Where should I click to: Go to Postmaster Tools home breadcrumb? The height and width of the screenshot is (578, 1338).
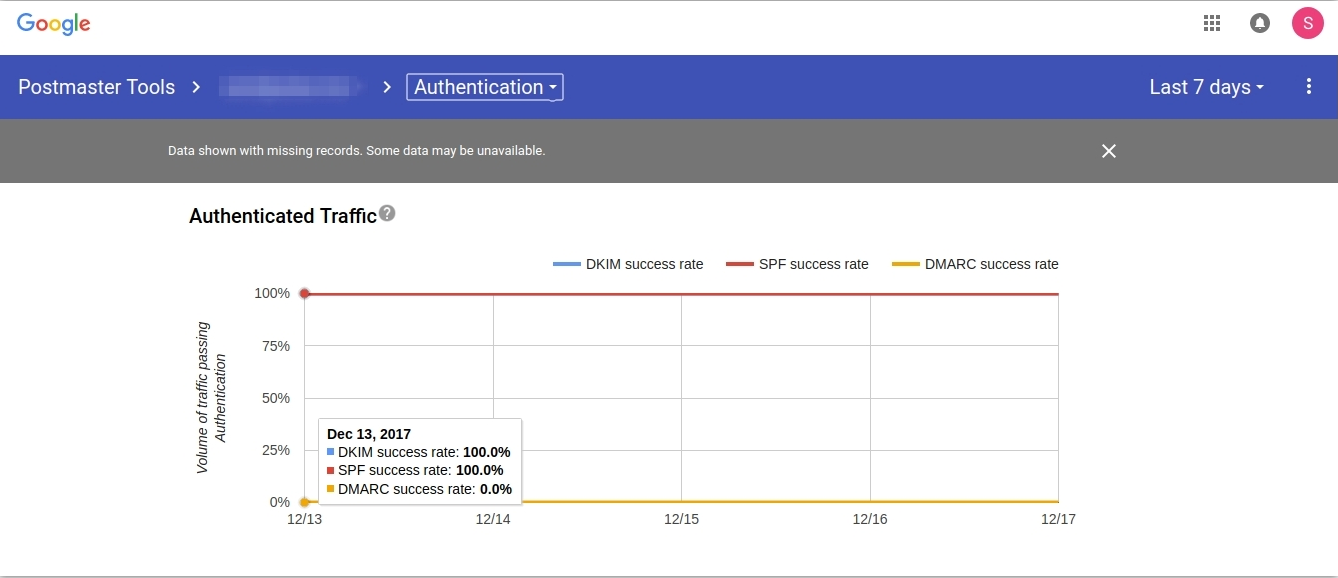coord(96,87)
